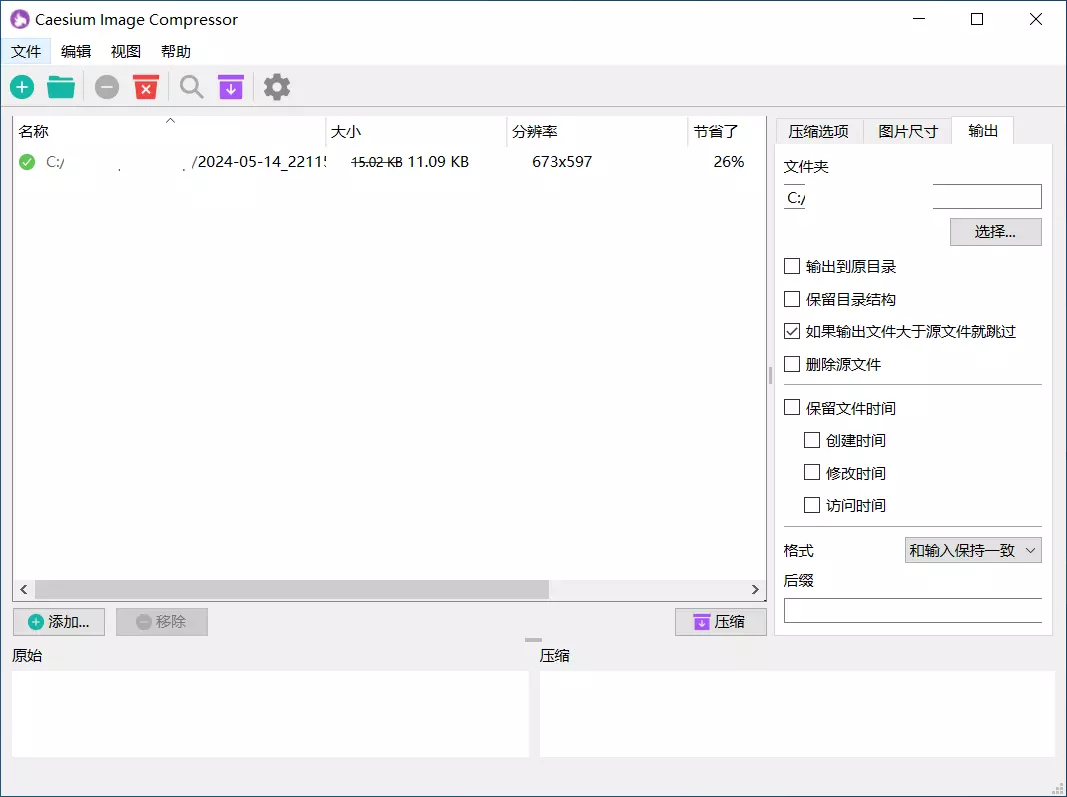1067x797 pixels.
Task: Click the teal open folder toolbar icon
Action: click(x=61, y=87)
